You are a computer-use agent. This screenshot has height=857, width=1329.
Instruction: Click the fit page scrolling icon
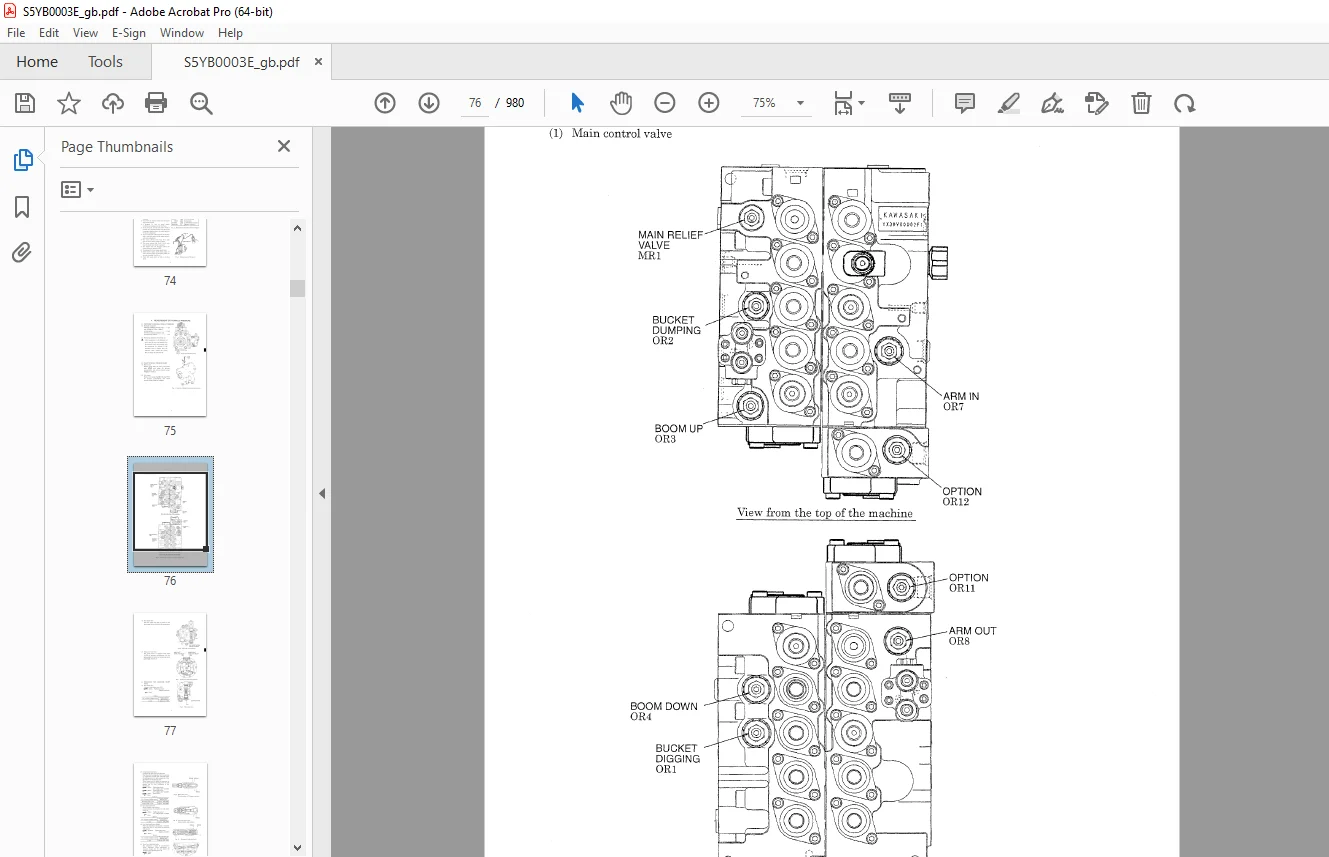(x=843, y=103)
